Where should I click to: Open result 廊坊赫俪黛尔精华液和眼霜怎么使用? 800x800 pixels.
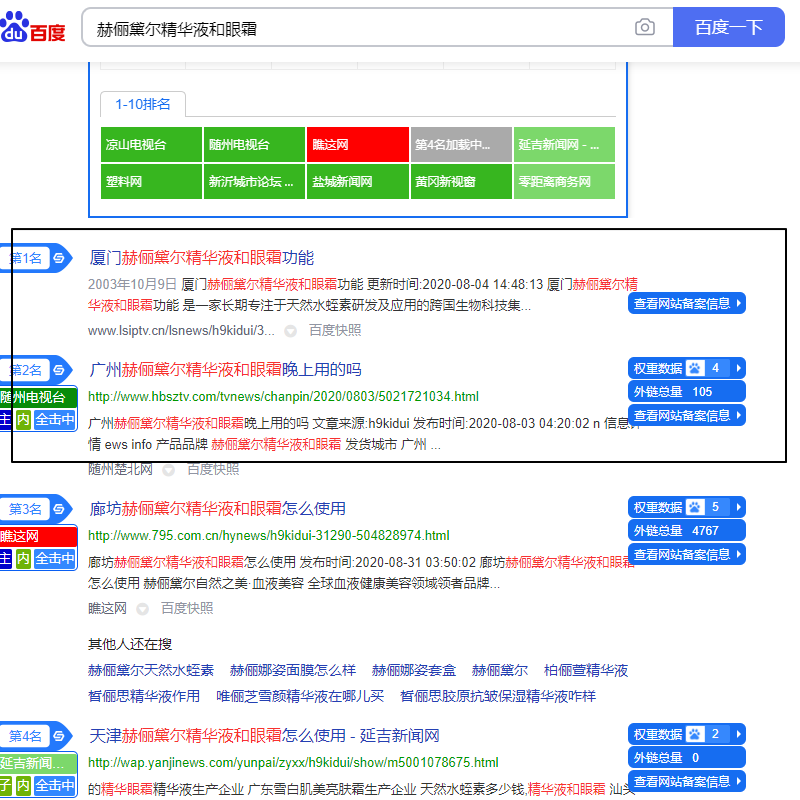click(217, 509)
